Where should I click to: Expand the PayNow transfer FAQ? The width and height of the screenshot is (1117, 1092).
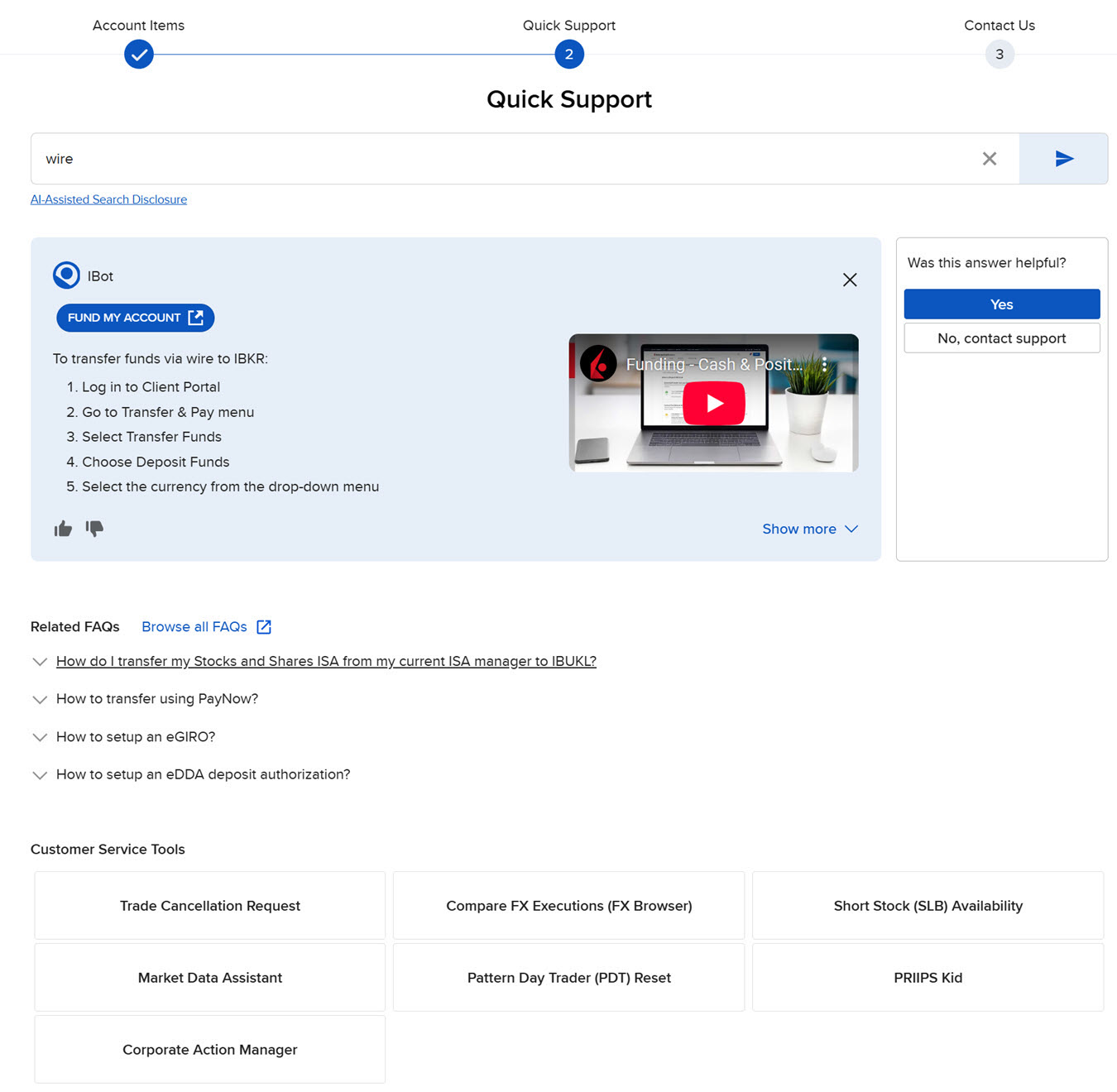[x=156, y=698]
